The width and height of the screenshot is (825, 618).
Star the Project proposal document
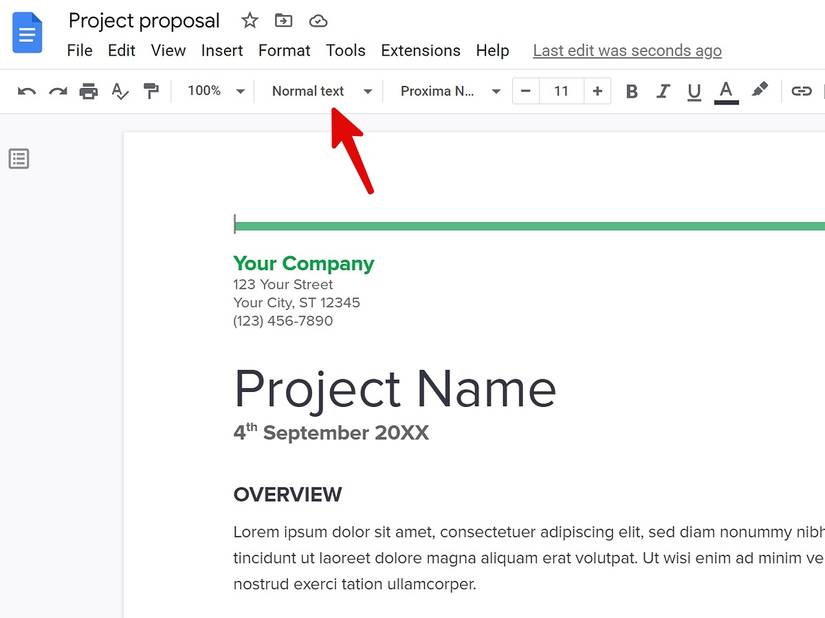[250, 21]
